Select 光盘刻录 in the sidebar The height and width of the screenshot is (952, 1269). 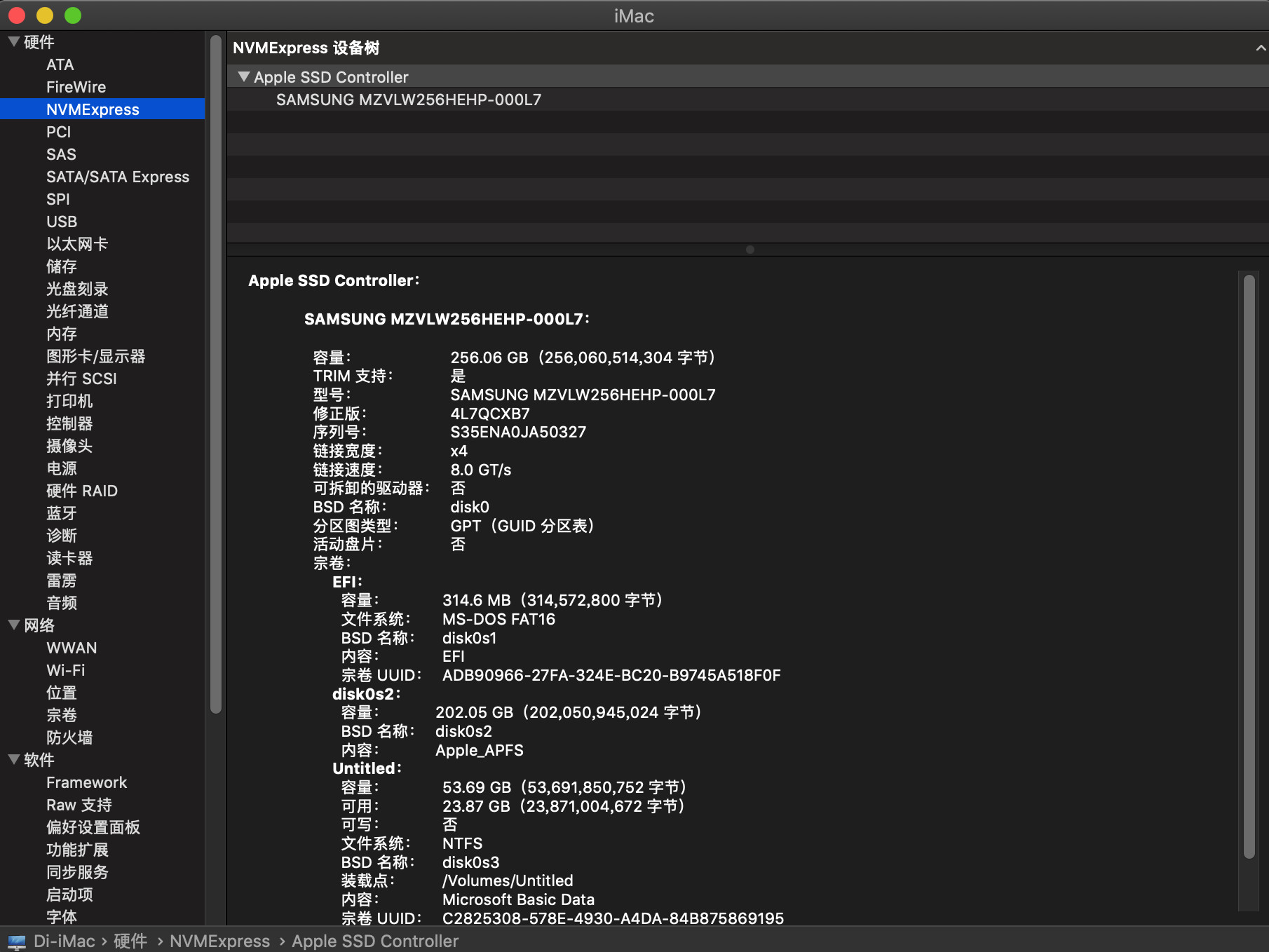[77, 289]
